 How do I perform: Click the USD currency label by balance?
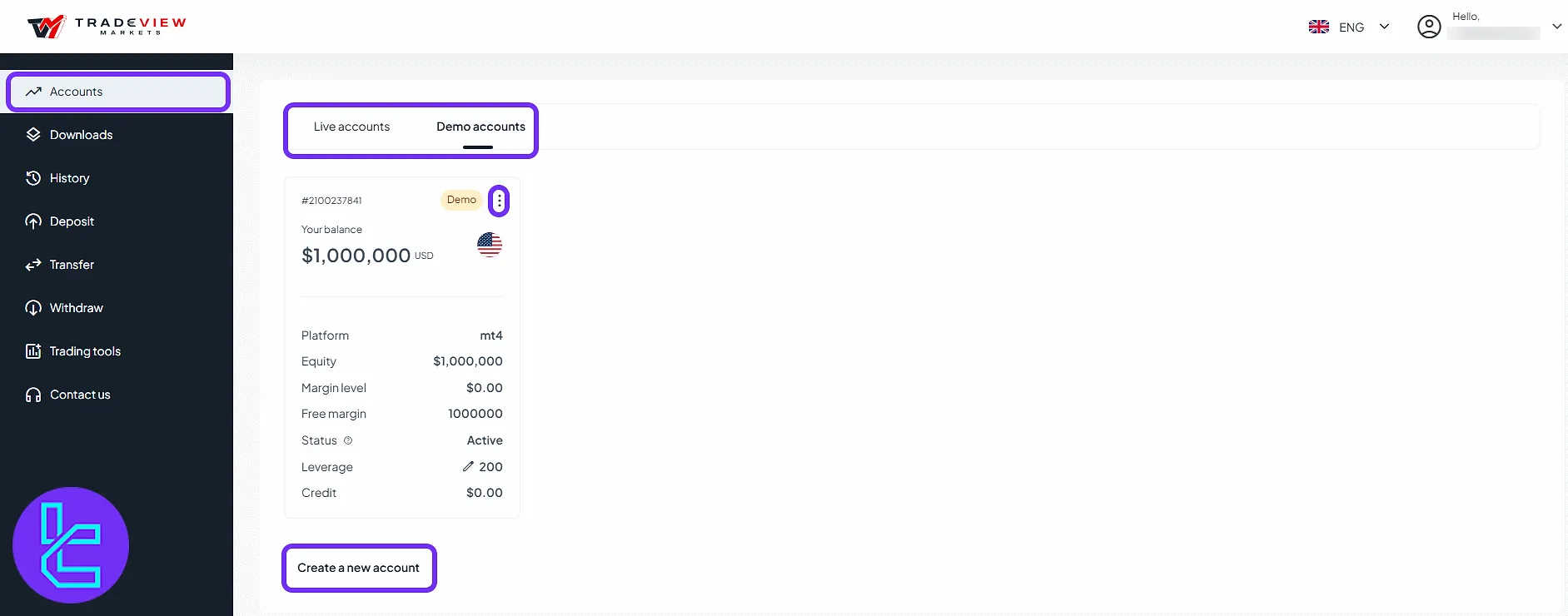click(424, 256)
